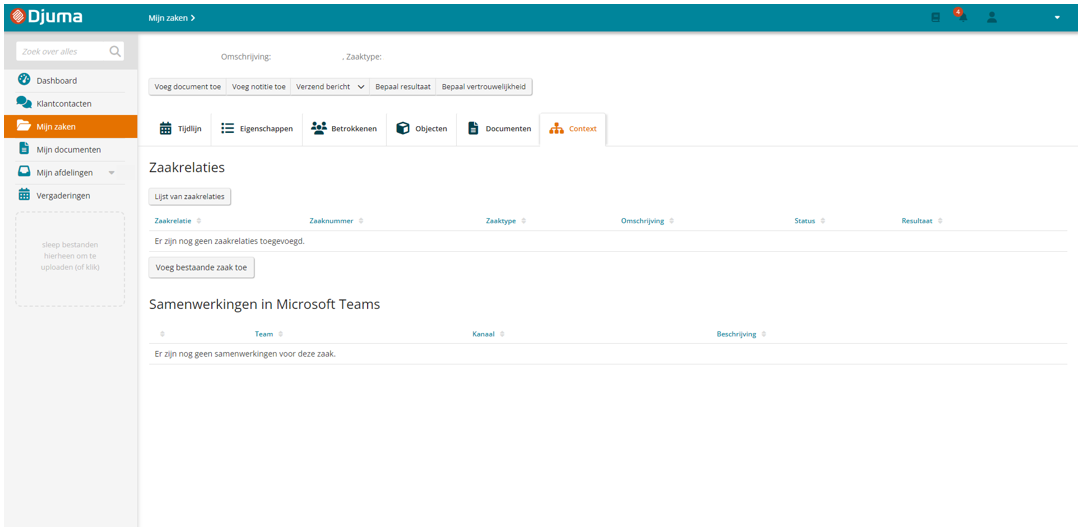Click Lijst van zaakrelaties button
Screen dimensions: 1079x529
190,196
